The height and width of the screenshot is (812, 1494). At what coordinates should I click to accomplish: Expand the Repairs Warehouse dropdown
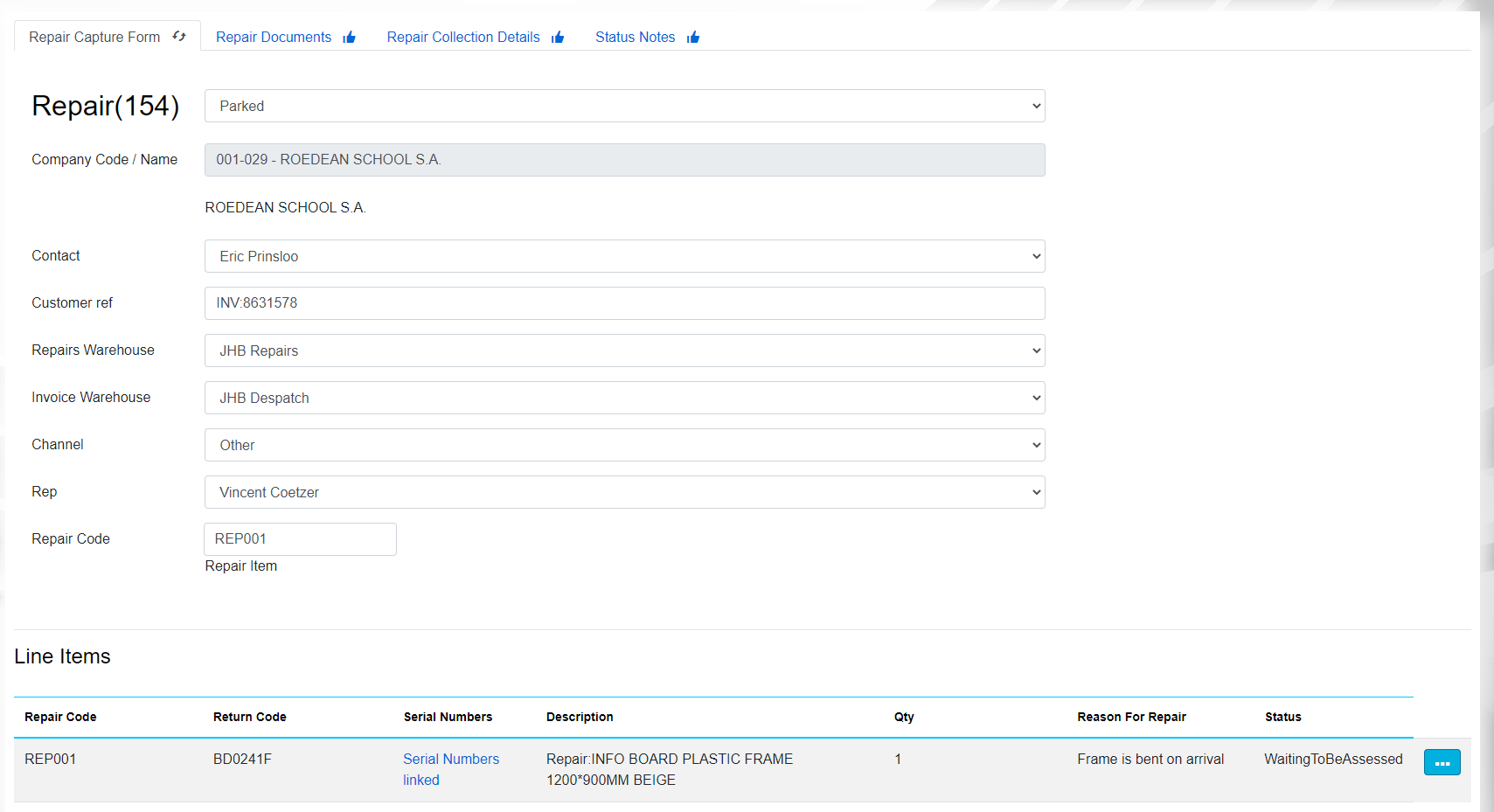pyautogui.click(x=625, y=350)
